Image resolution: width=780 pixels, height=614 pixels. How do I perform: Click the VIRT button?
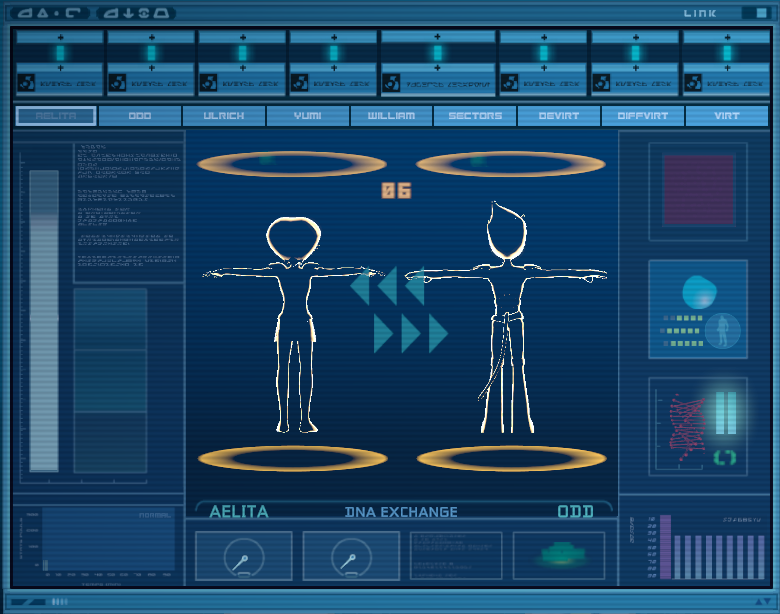pyautogui.click(x=727, y=116)
